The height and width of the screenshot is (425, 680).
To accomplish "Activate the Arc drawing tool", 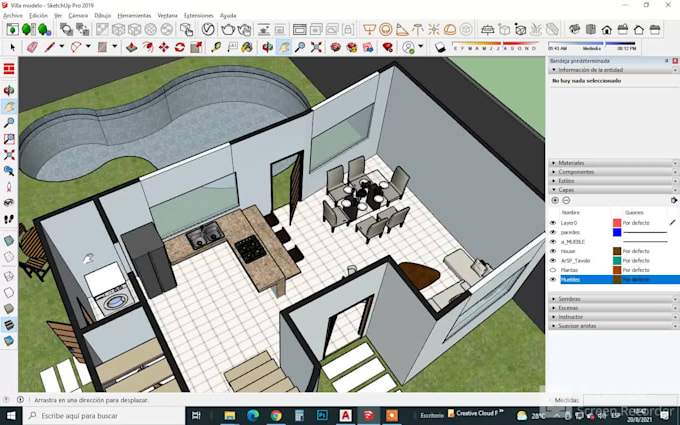I will click(x=76, y=47).
